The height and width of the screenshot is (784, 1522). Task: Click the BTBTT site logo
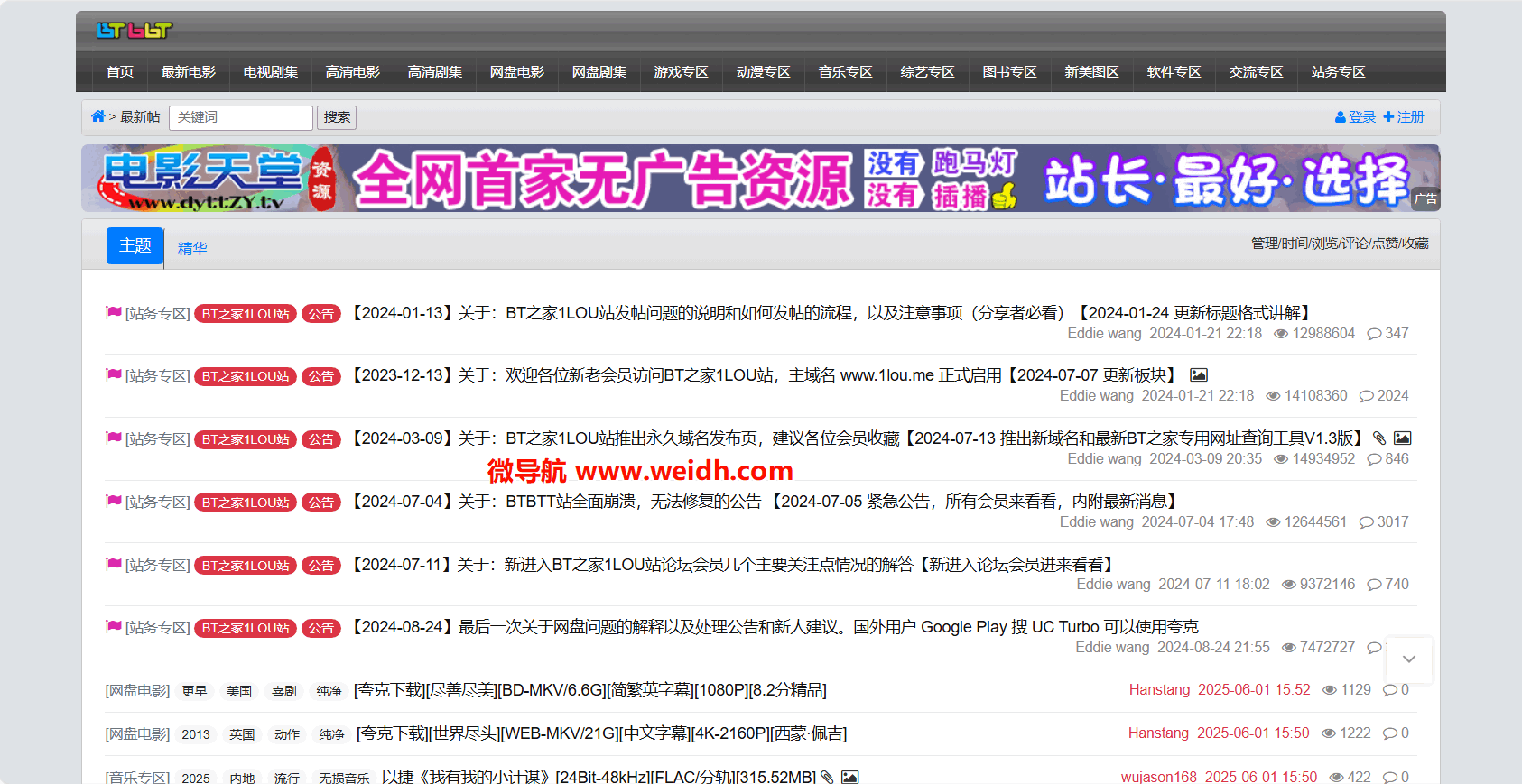[x=134, y=31]
